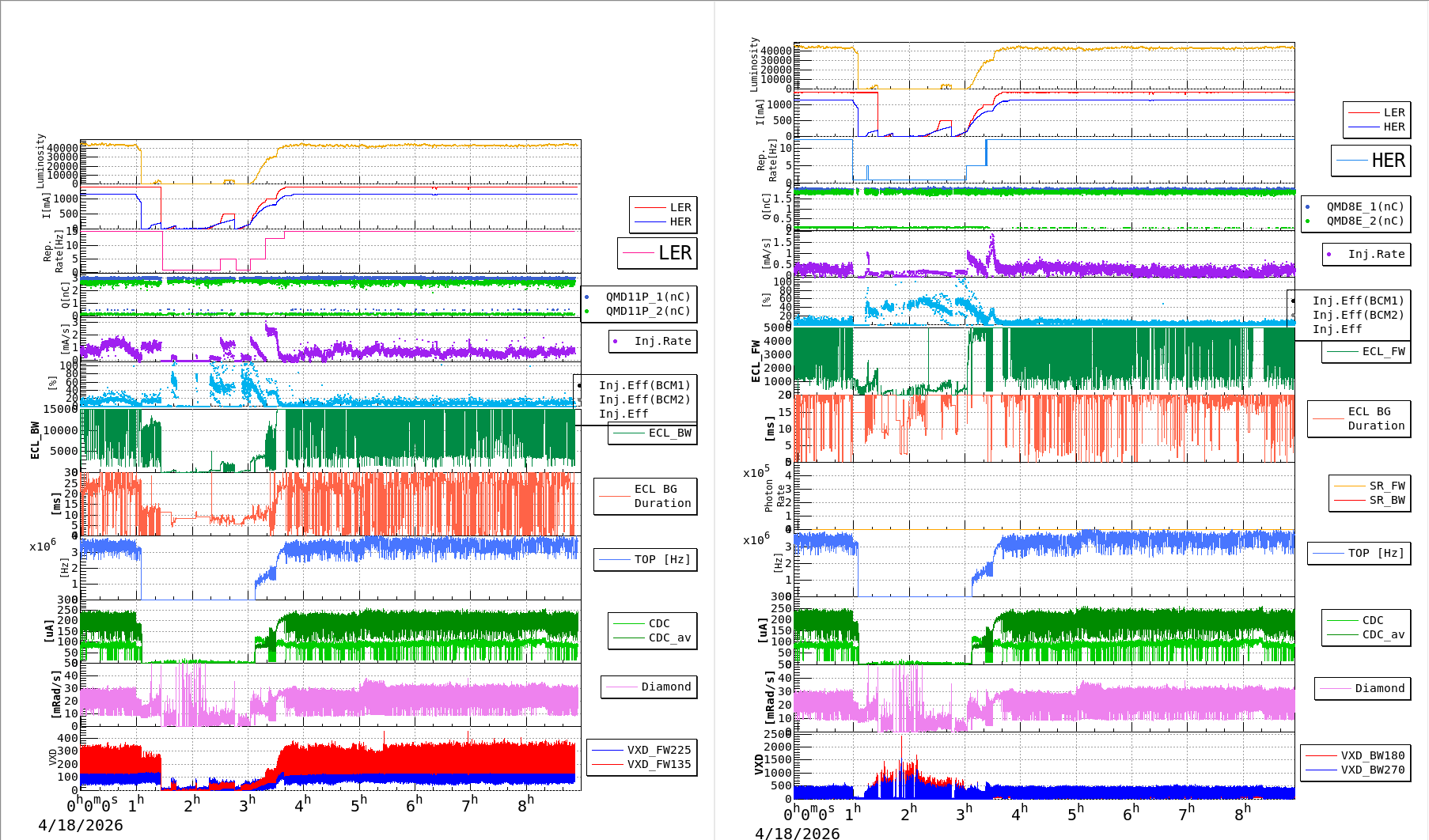1429x840 pixels.
Task: Click the large LER repetition rate legend
Action: coord(658,253)
